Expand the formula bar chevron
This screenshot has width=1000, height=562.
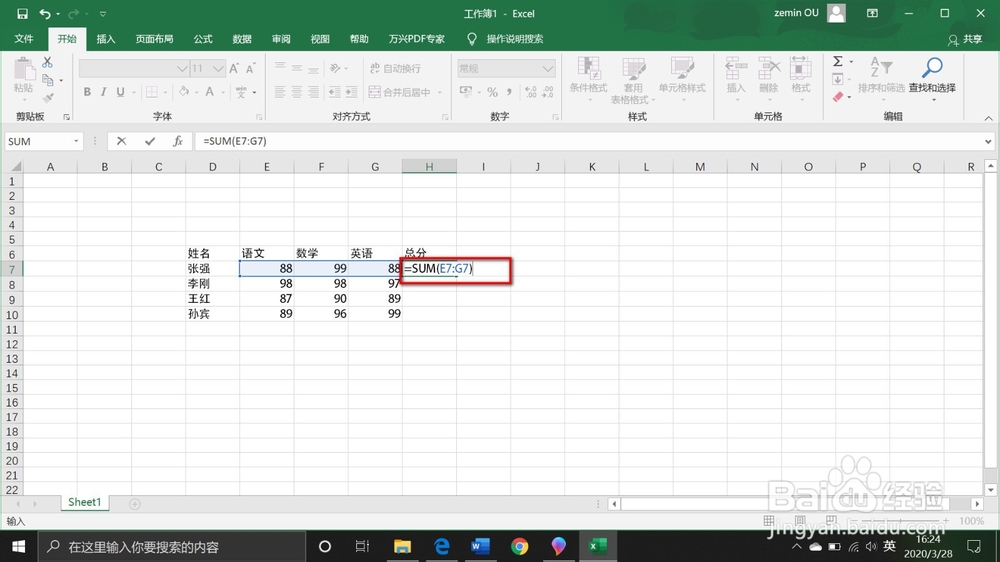pyautogui.click(x=988, y=141)
